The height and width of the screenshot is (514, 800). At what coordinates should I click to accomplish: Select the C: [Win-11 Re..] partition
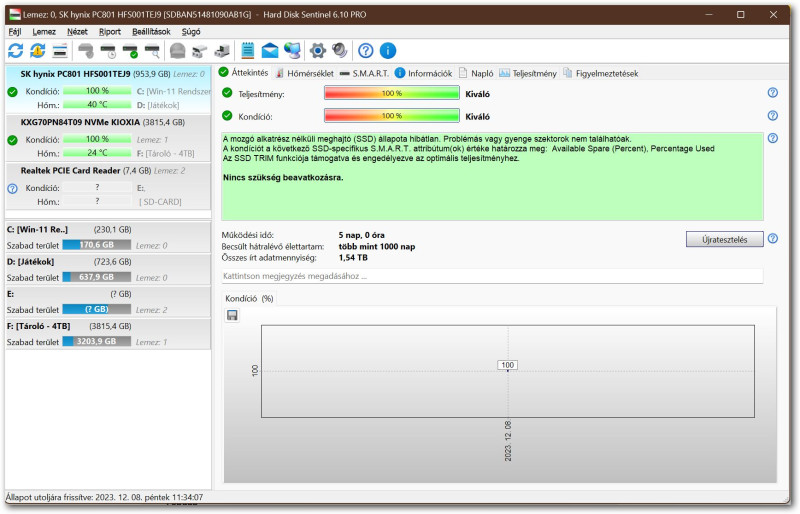pos(108,237)
